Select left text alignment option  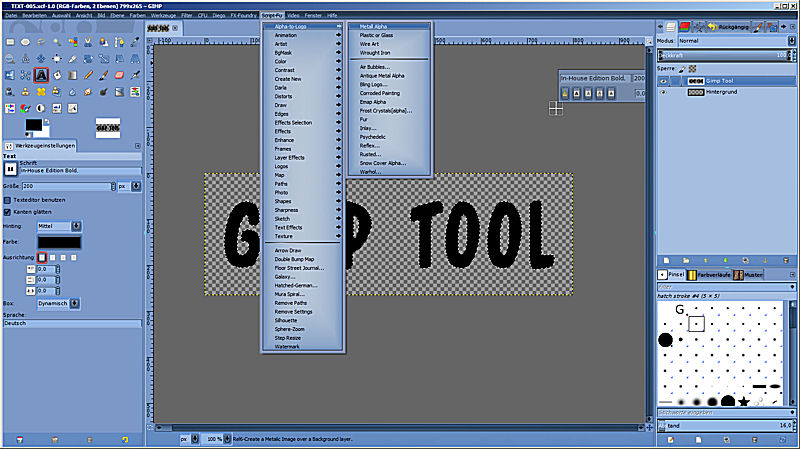point(42,258)
